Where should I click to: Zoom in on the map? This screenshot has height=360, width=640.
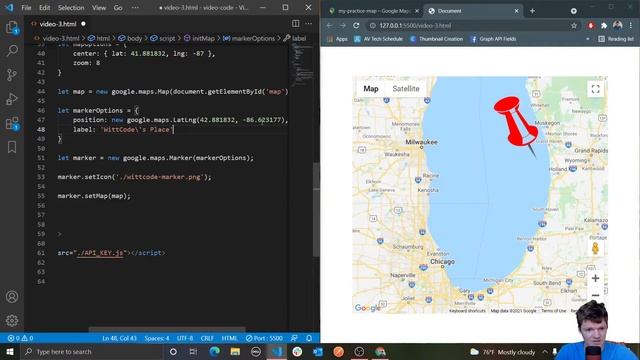(x=596, y=278)
